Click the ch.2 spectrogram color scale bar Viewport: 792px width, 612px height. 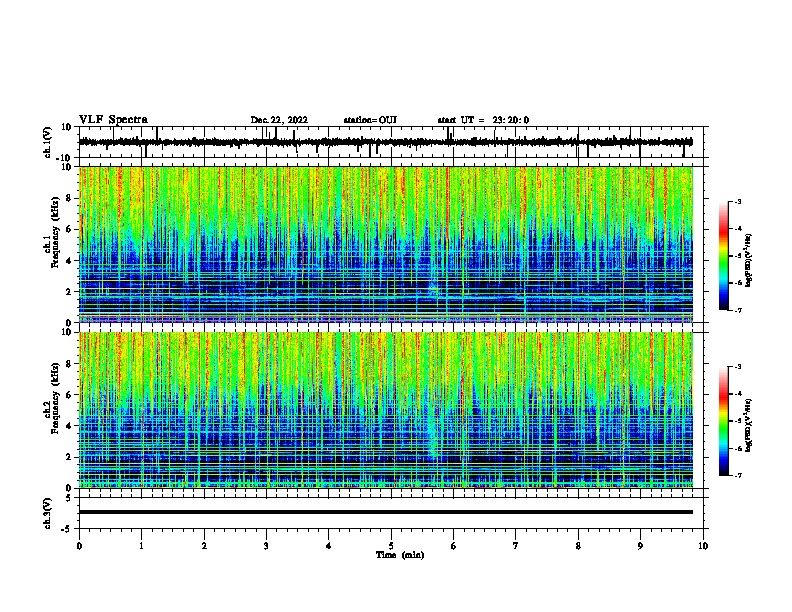coord(724,421)
